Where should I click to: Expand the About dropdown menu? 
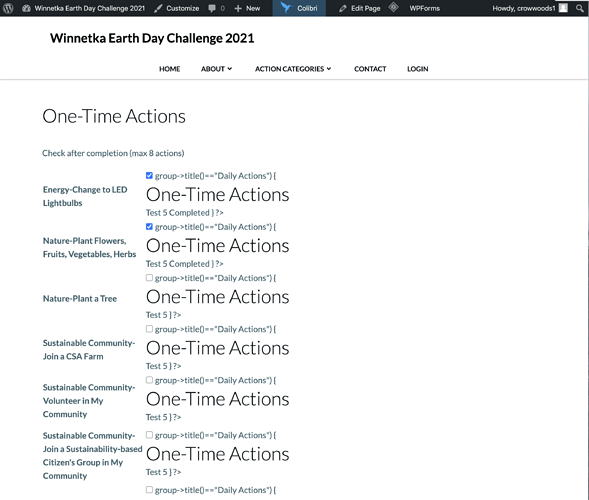tap(216, 69)
